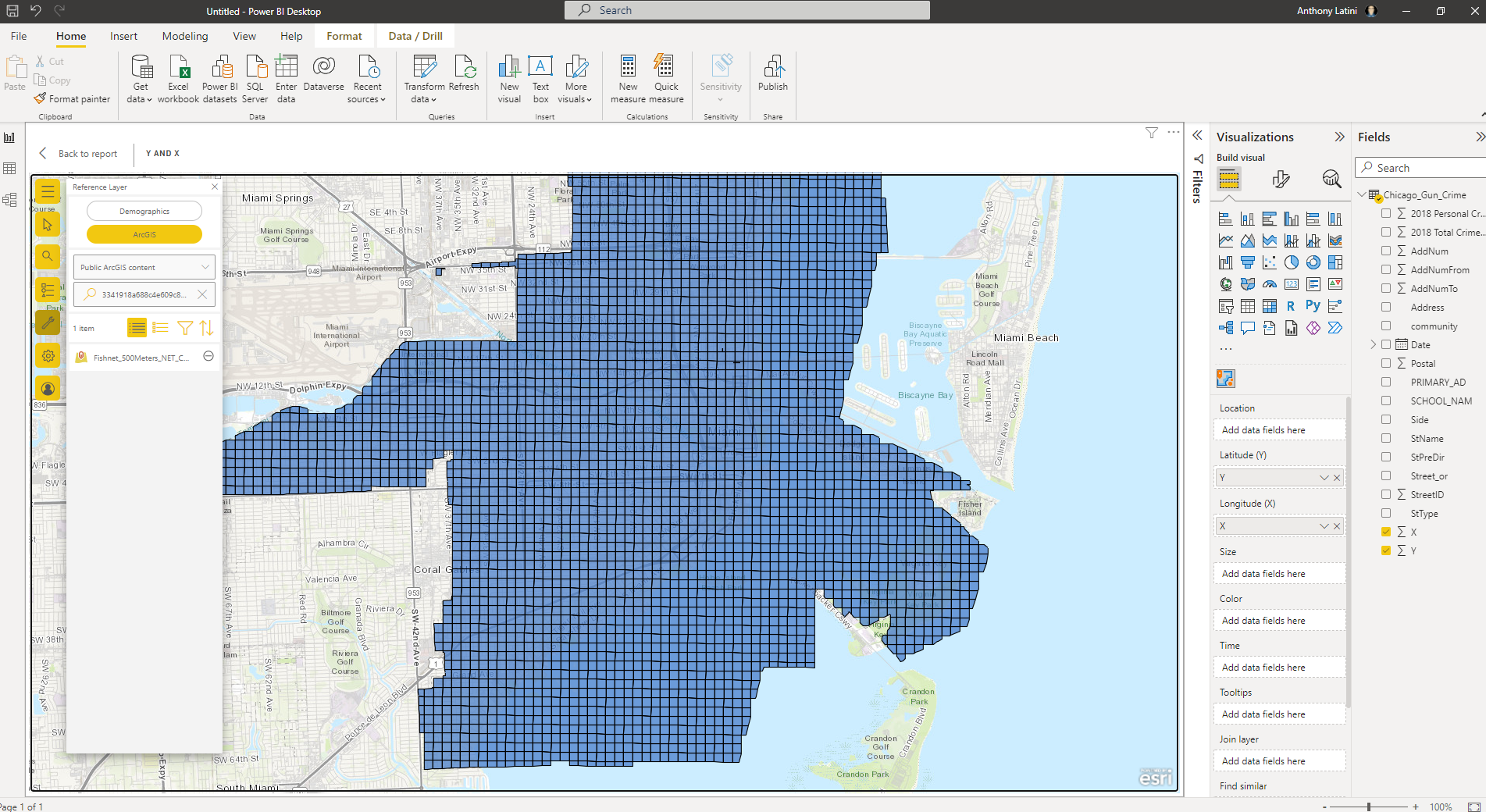Enable the Address field checkbox

coord(1386,307)
